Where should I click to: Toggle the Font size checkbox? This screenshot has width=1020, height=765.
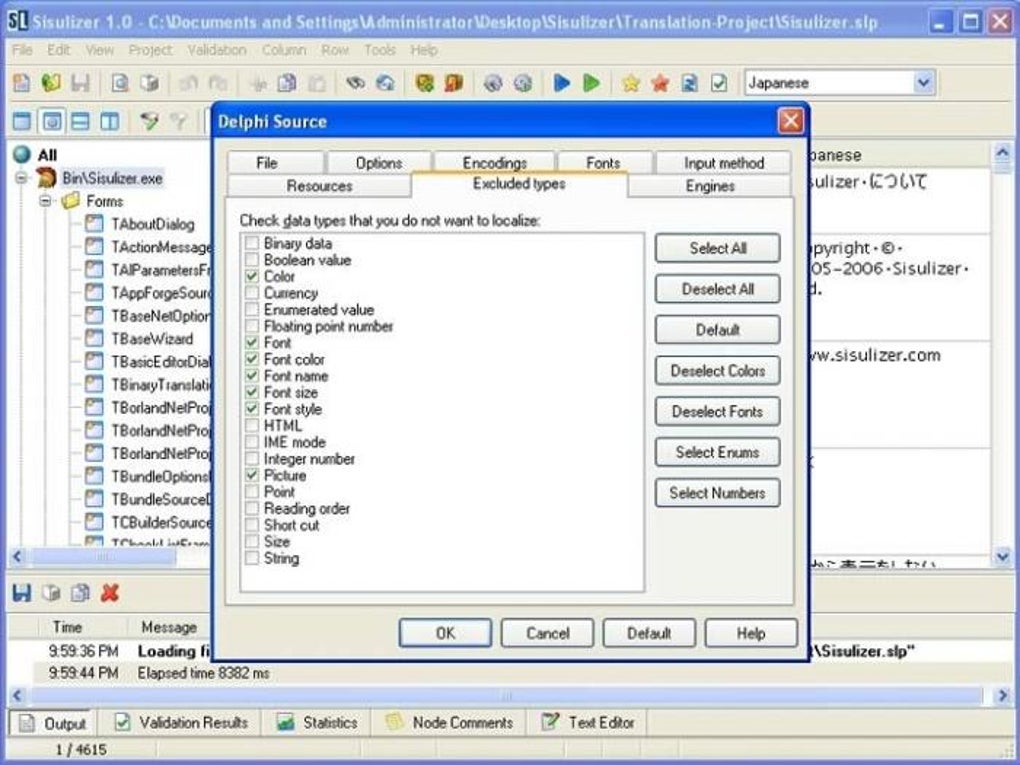251,392
